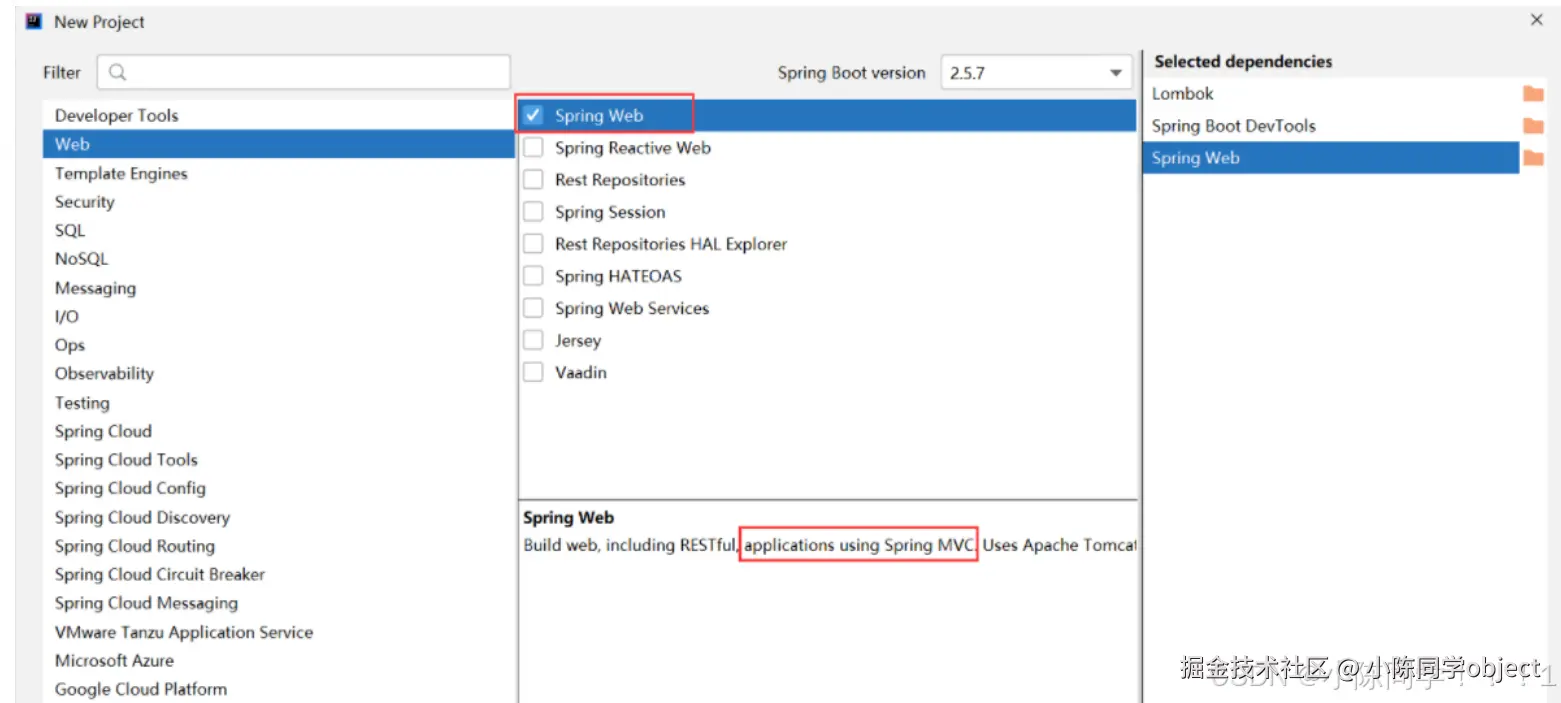The width and height of the screenshot is (1561, 703).
Task: Choose VMware Tanzu Application Service category
Action: (x=278, y=632)
